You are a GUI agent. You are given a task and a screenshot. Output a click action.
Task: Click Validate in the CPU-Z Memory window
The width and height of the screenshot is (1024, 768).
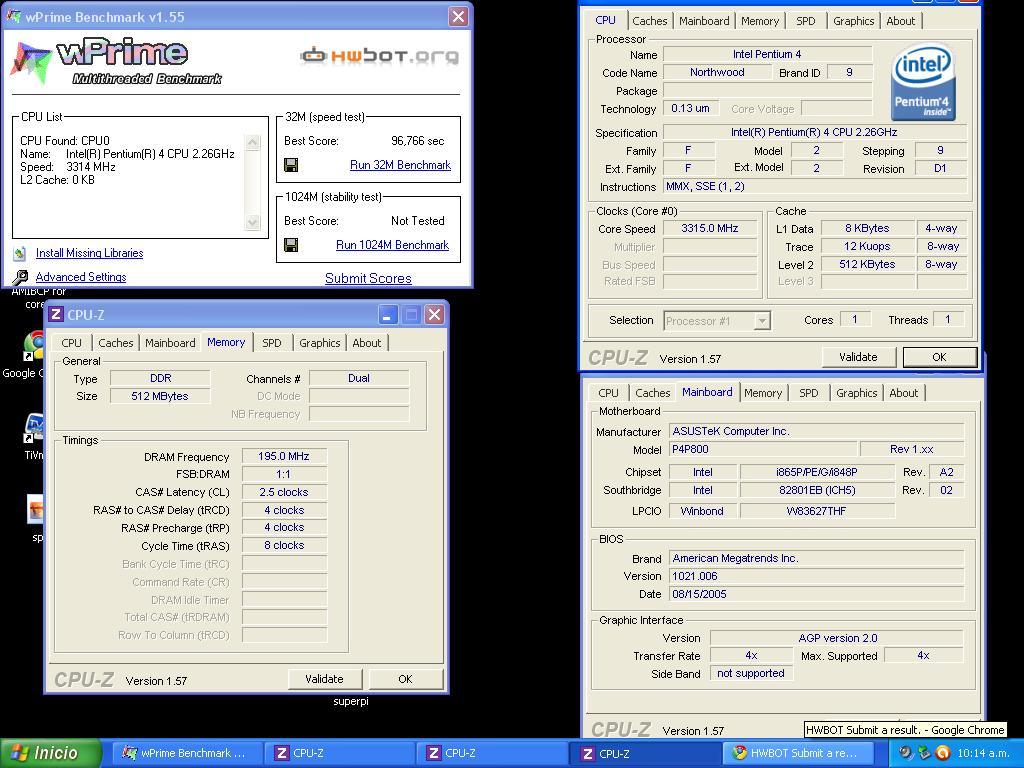pos(325,679)
